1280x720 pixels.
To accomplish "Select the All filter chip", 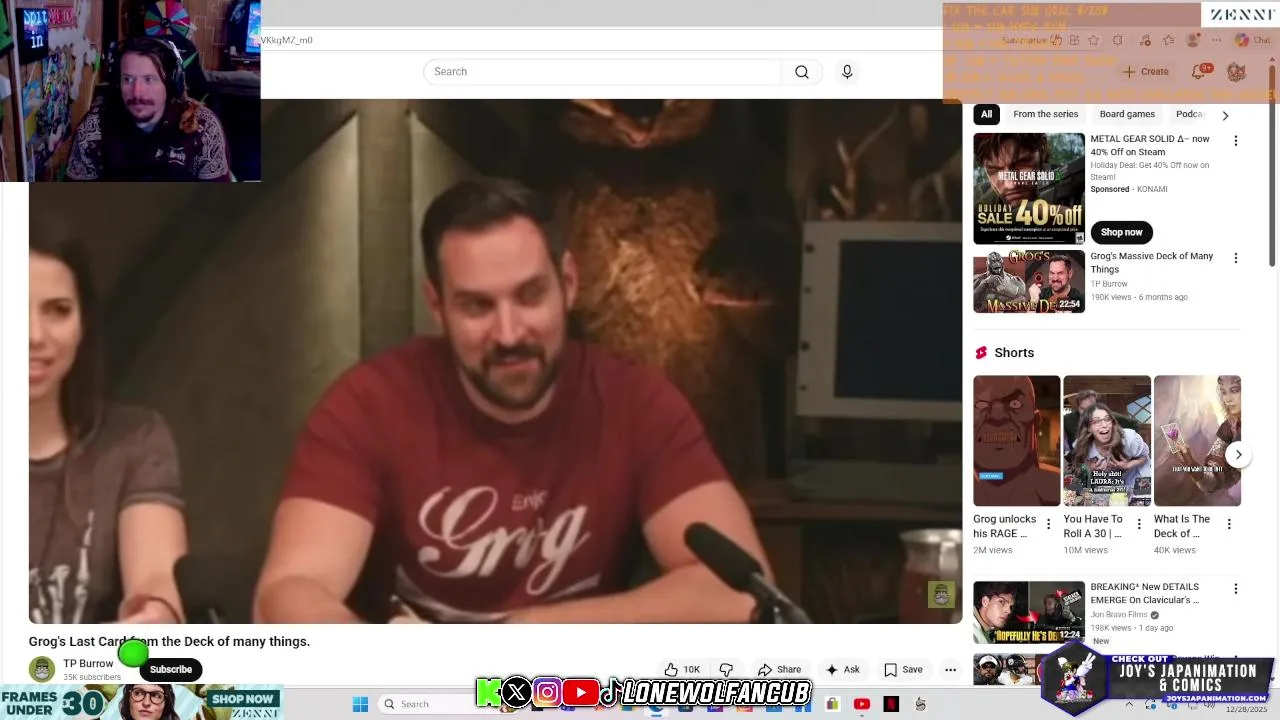I will coord(986,114).
